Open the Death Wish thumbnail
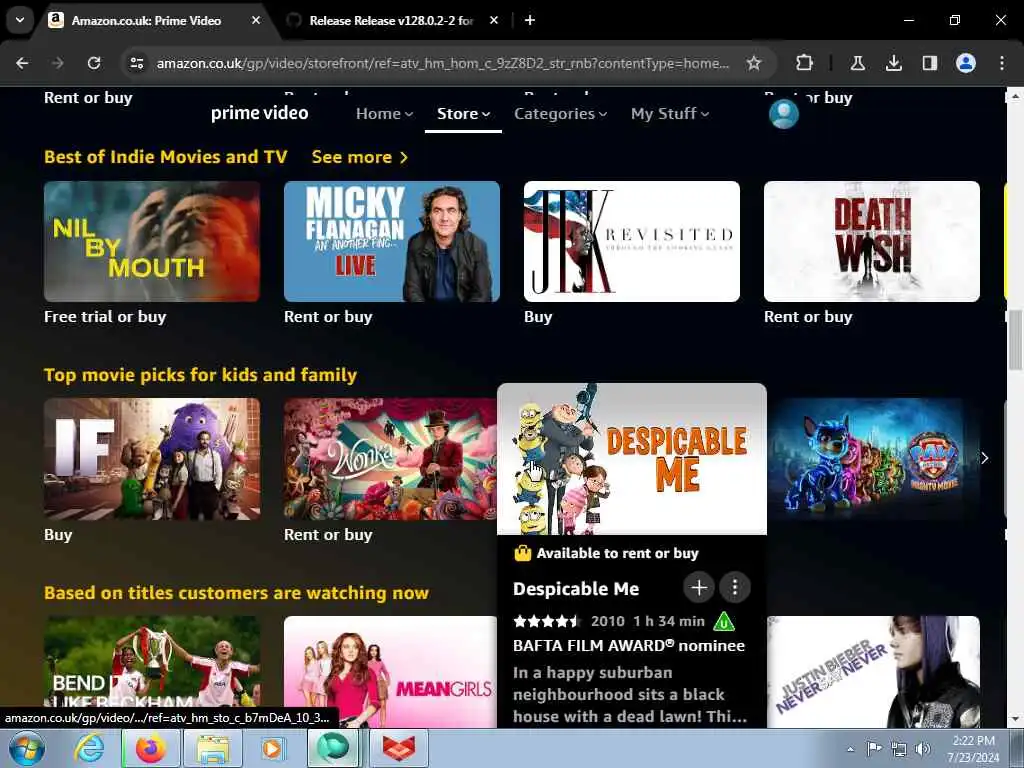1024x768 pixels. pyautogui.click(x=872, y=242)
